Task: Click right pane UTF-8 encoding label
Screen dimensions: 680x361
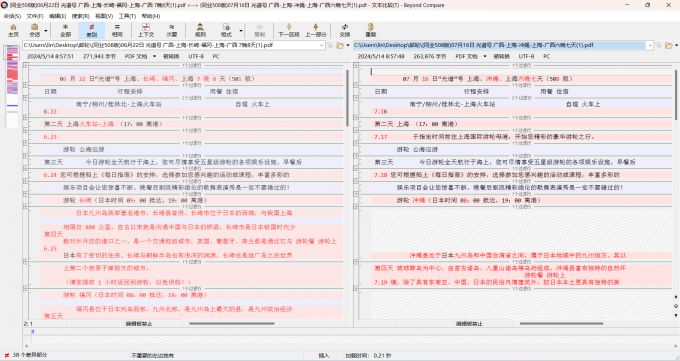Action: pos(526,56)
